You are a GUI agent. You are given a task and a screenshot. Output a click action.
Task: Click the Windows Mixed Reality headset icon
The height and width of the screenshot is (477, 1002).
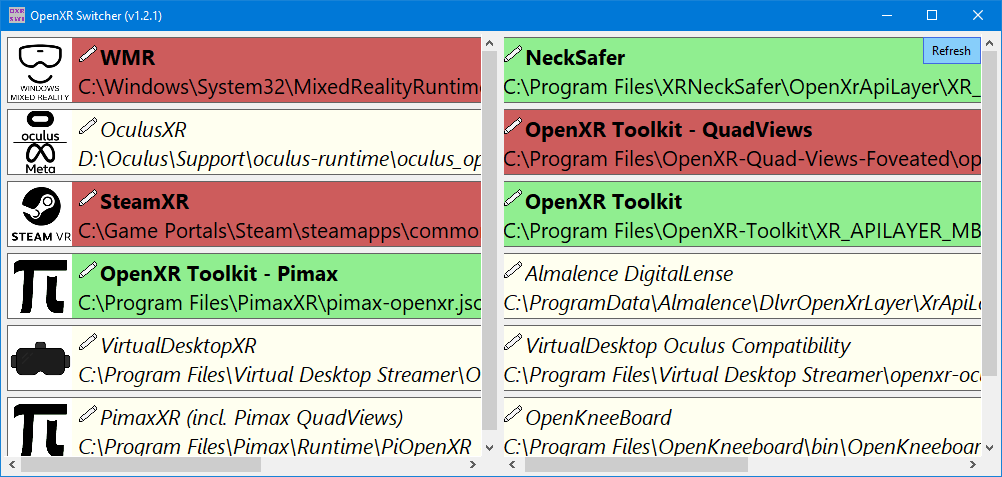(x=40, y=70)
